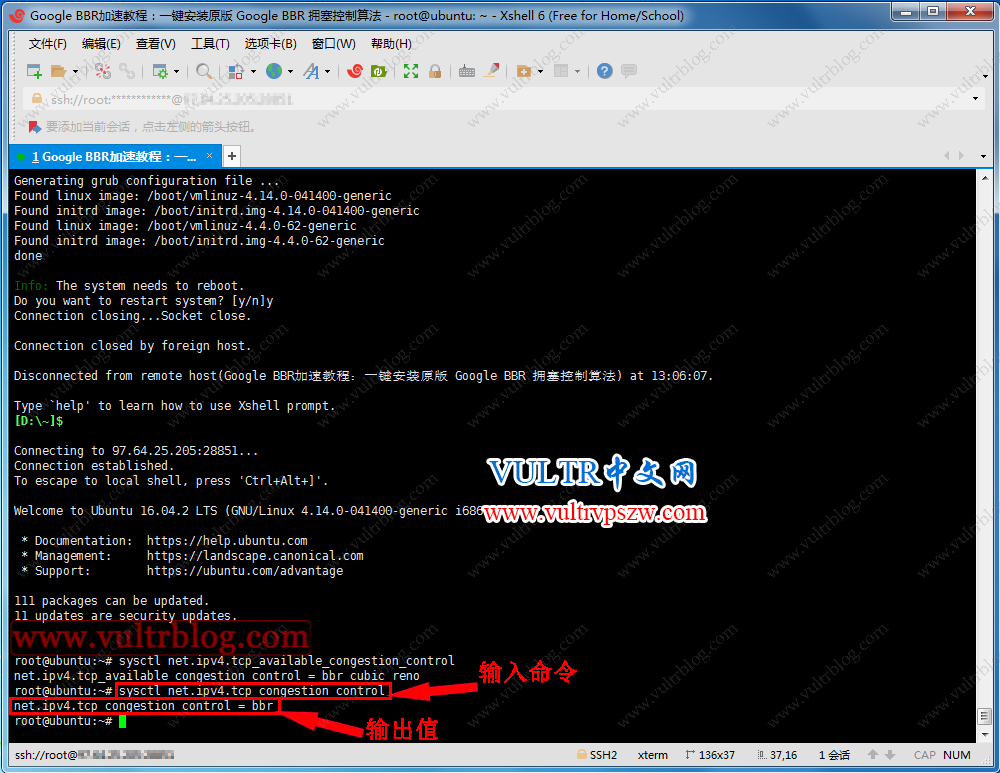Click the NUM indicator in the status bar
Viewport: 1000px width, 773px height.
957,755
